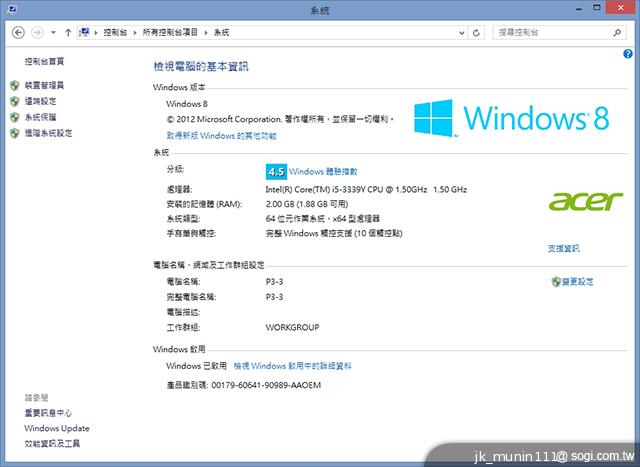This screenshot has width=640, height=467.
Task: Open 控制台首頁 link in sidebar
Action: click(44, 61)
